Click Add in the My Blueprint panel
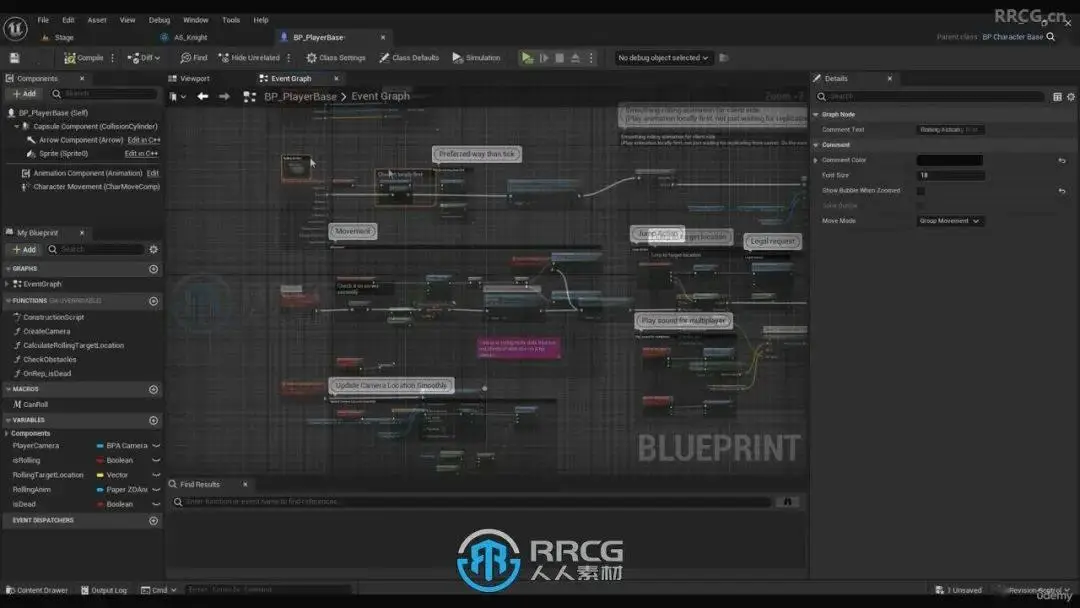The width and height of the screenshot is (1080, 608). (24, 249)
